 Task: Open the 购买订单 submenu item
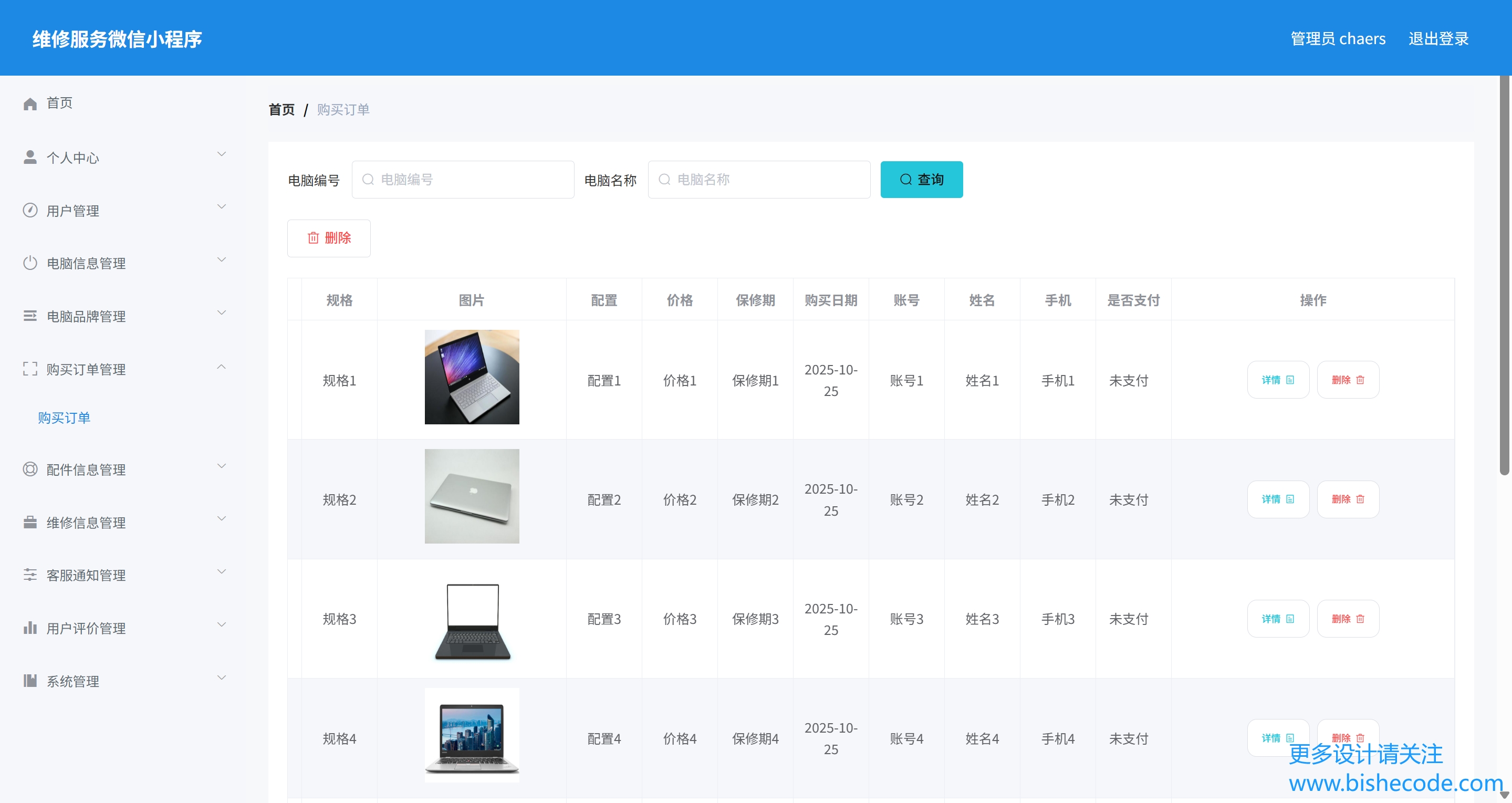(x=64, y=418)
